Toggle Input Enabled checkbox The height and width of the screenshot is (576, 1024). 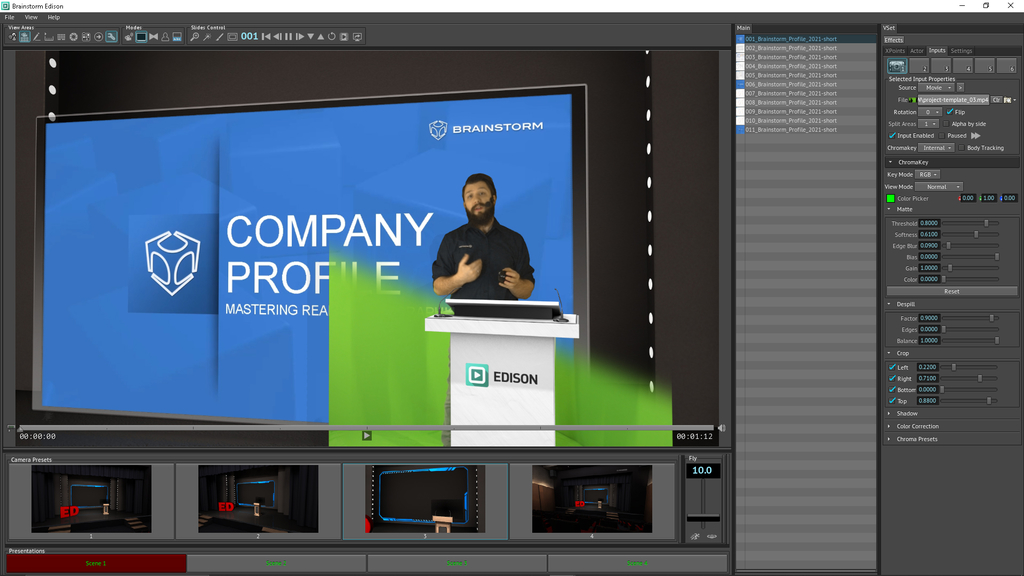click(892, 136)
